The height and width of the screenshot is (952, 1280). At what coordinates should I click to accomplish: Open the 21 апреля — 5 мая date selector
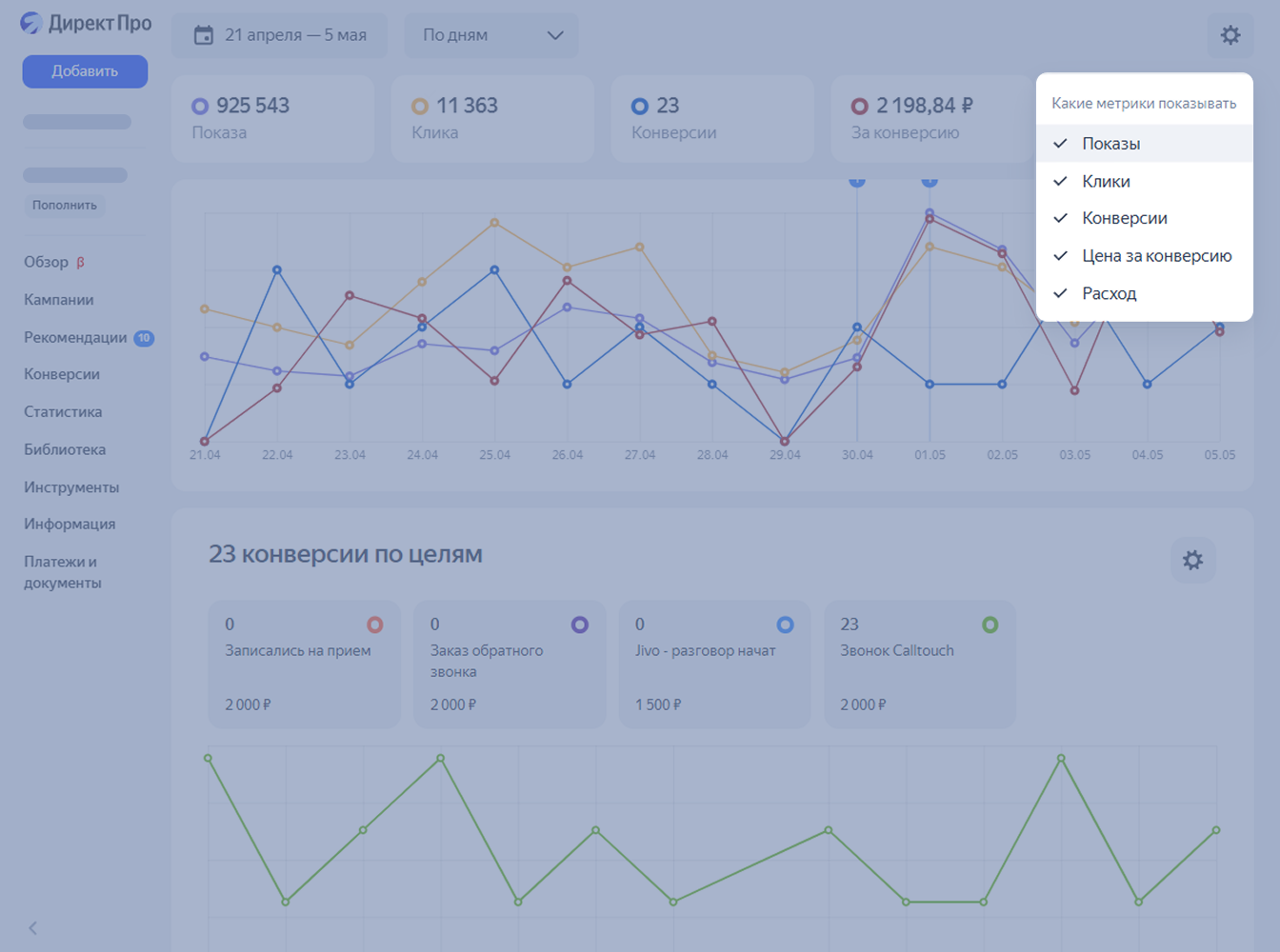click(x=279, y=35)
